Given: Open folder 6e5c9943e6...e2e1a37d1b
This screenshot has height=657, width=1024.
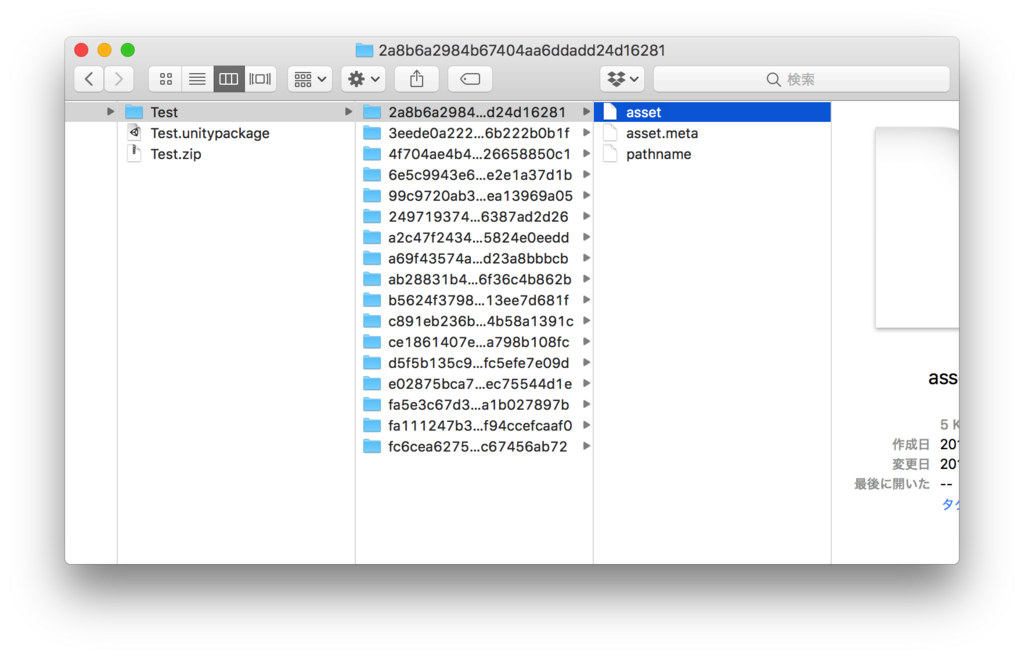Looking at the screenshot, I should coord(475,175).
